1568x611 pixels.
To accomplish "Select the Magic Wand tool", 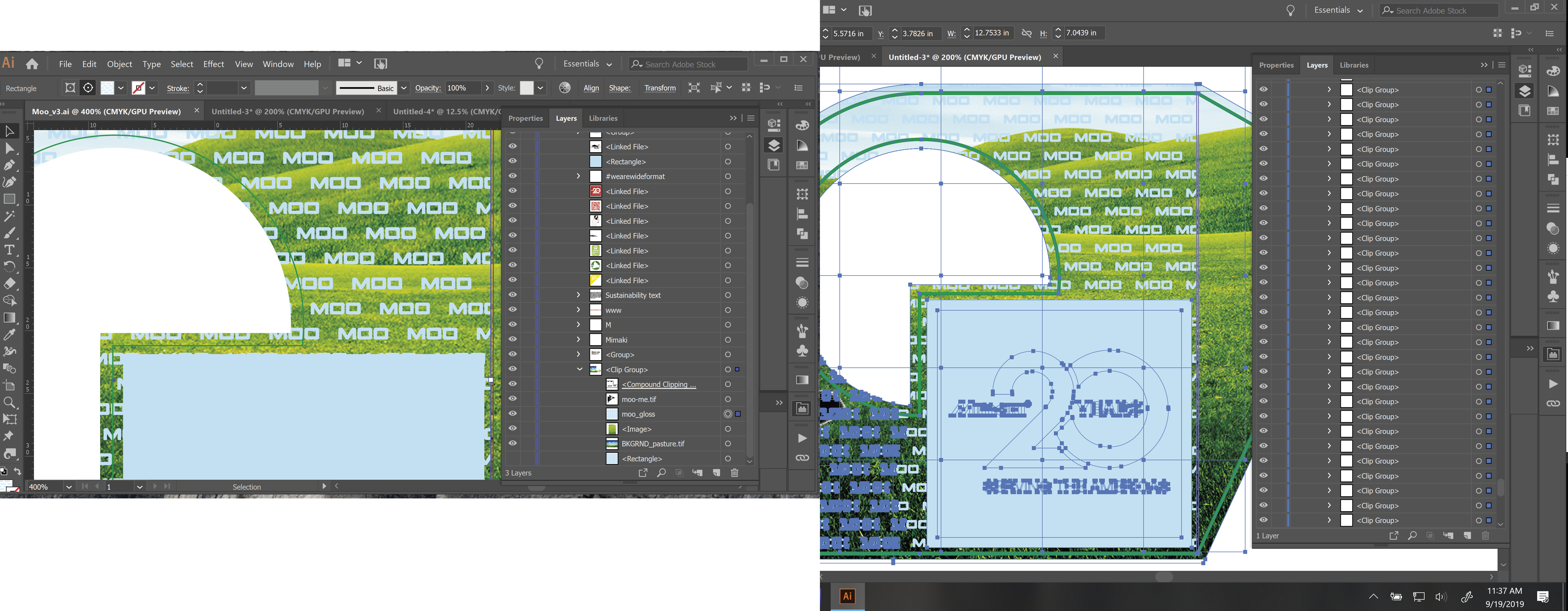I will tap(10, 216).
